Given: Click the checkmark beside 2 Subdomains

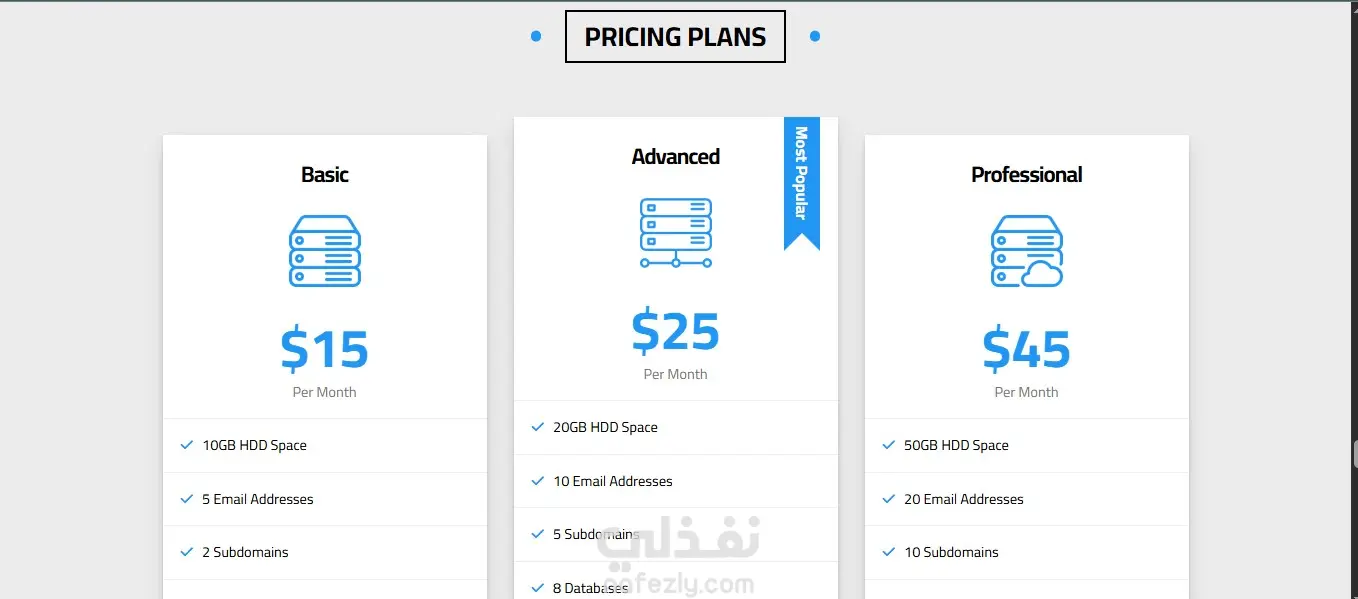Looking at the screenshot, I should click(x=187, y=552).
